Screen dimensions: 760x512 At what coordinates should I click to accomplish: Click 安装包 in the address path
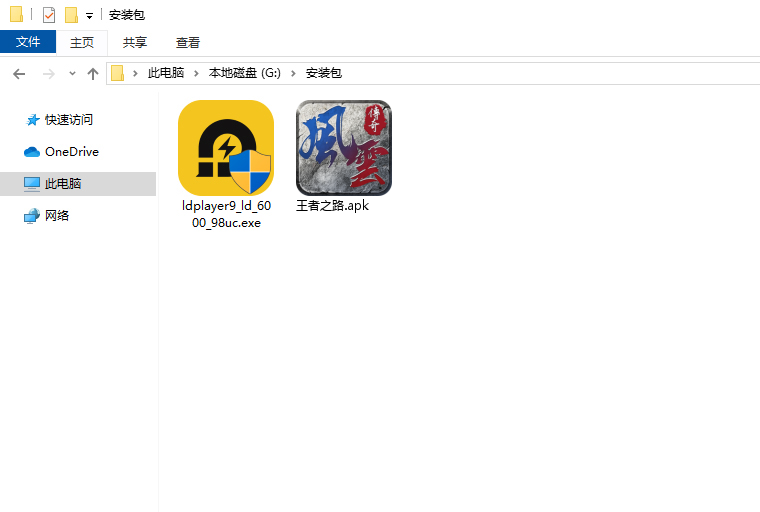324,73
